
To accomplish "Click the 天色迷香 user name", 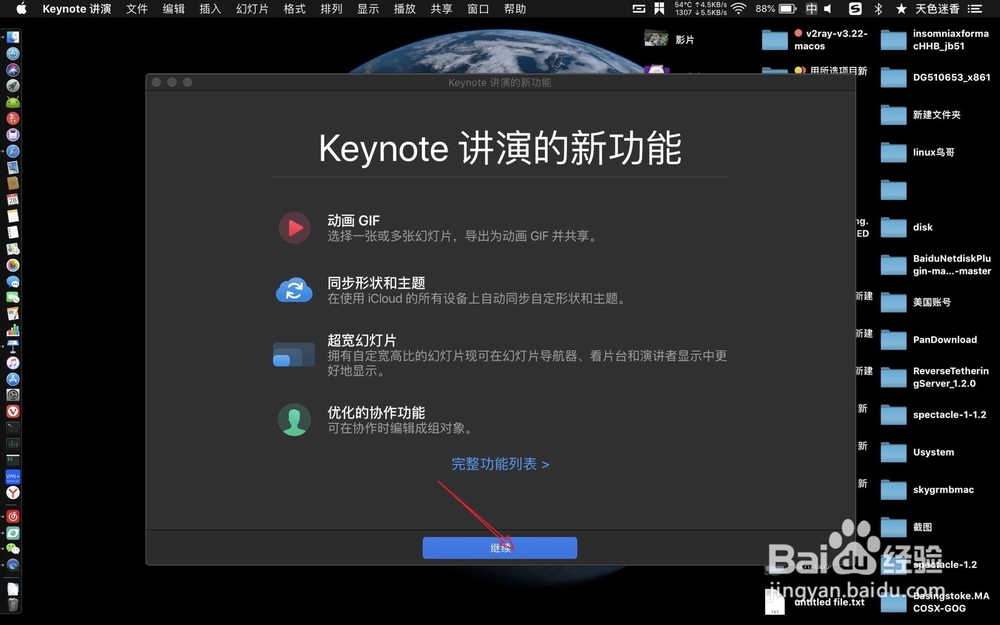I will [937, 9].
